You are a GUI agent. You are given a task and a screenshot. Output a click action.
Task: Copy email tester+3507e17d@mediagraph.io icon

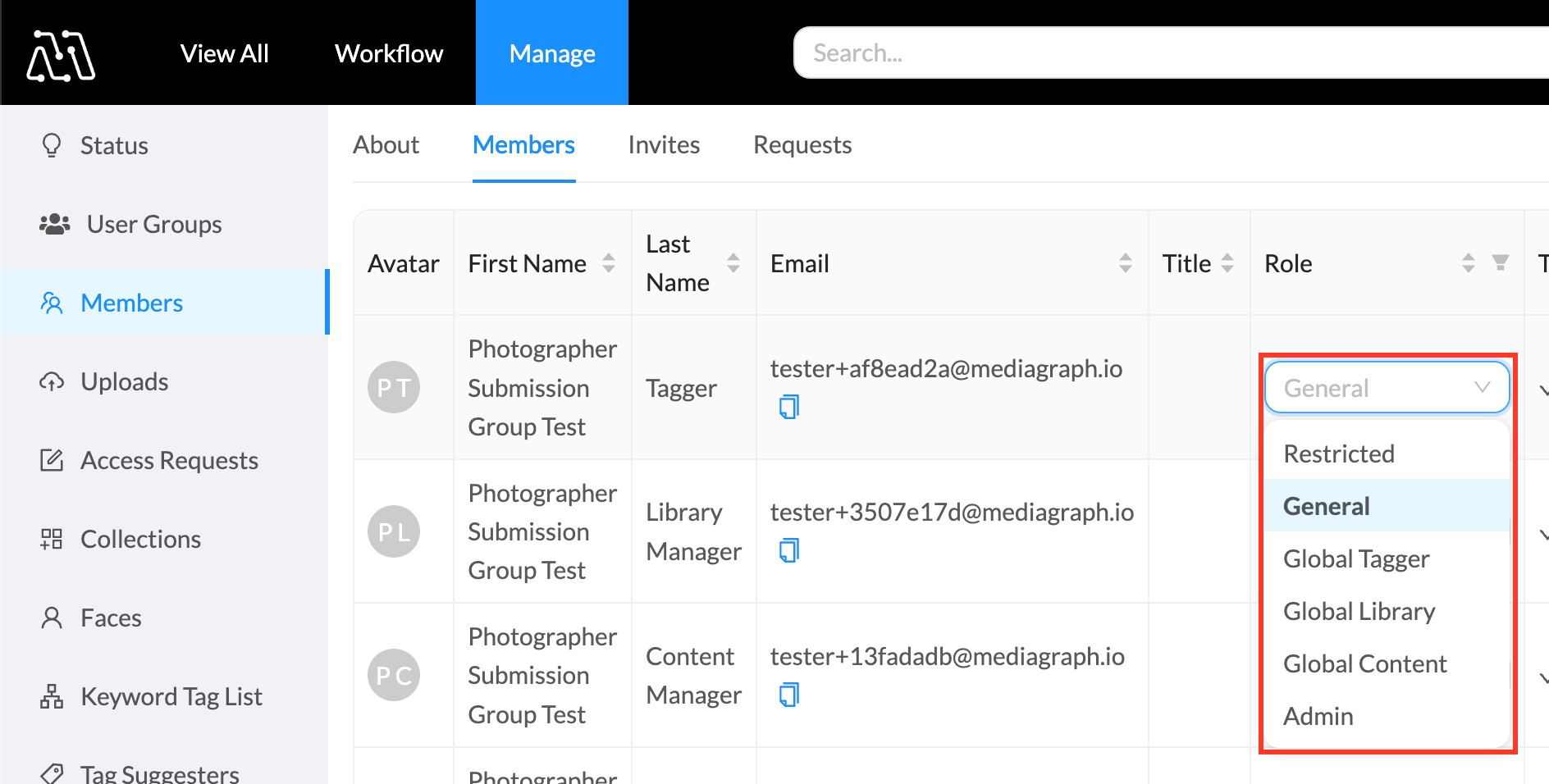point(788,550)
